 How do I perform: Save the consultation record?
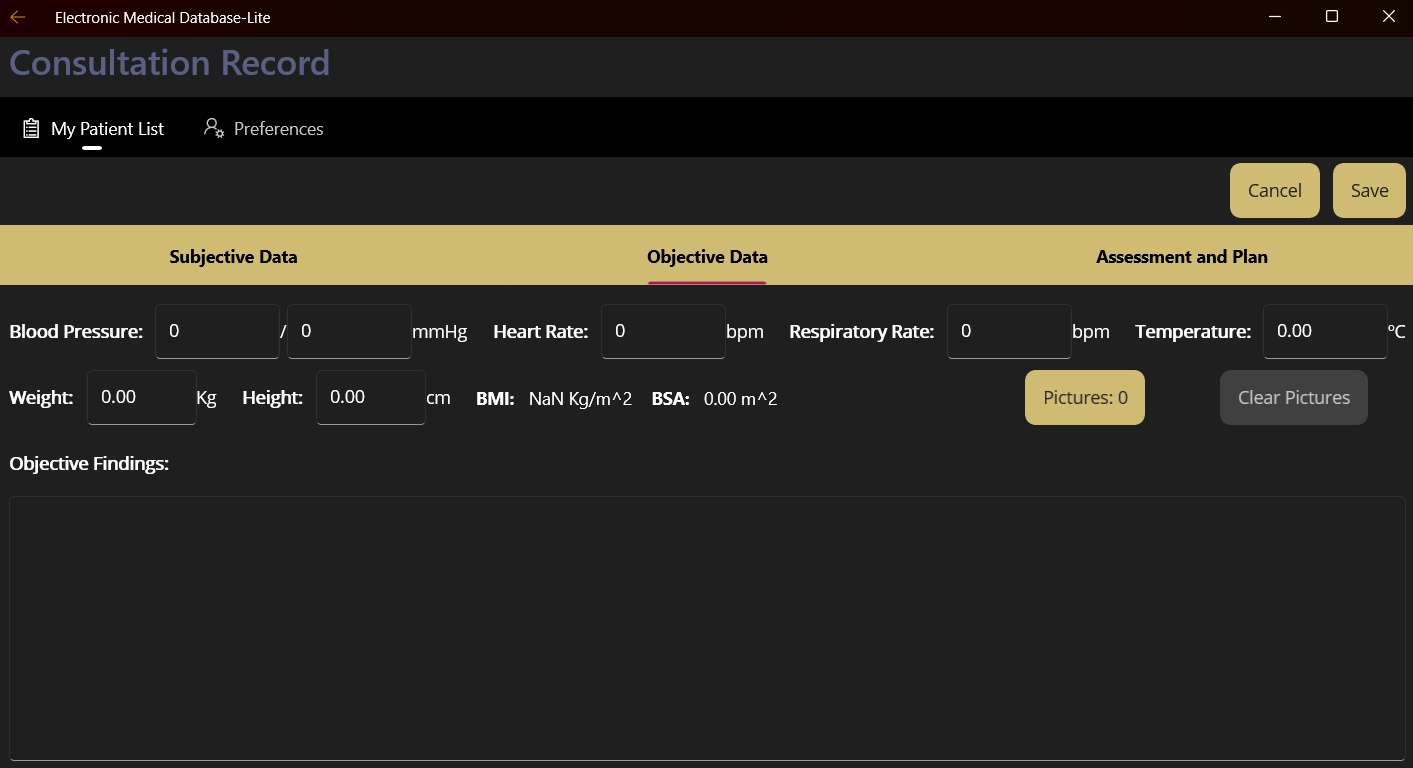point(1368,190)
